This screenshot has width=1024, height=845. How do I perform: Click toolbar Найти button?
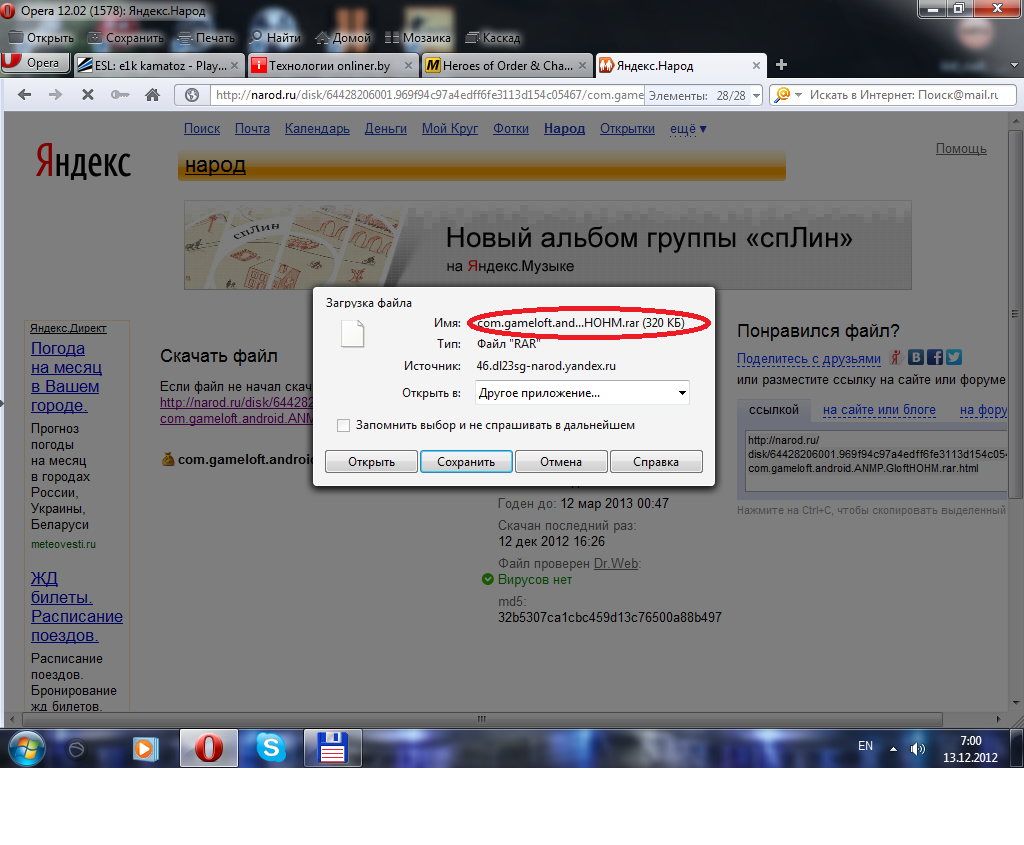coord(276,38)
